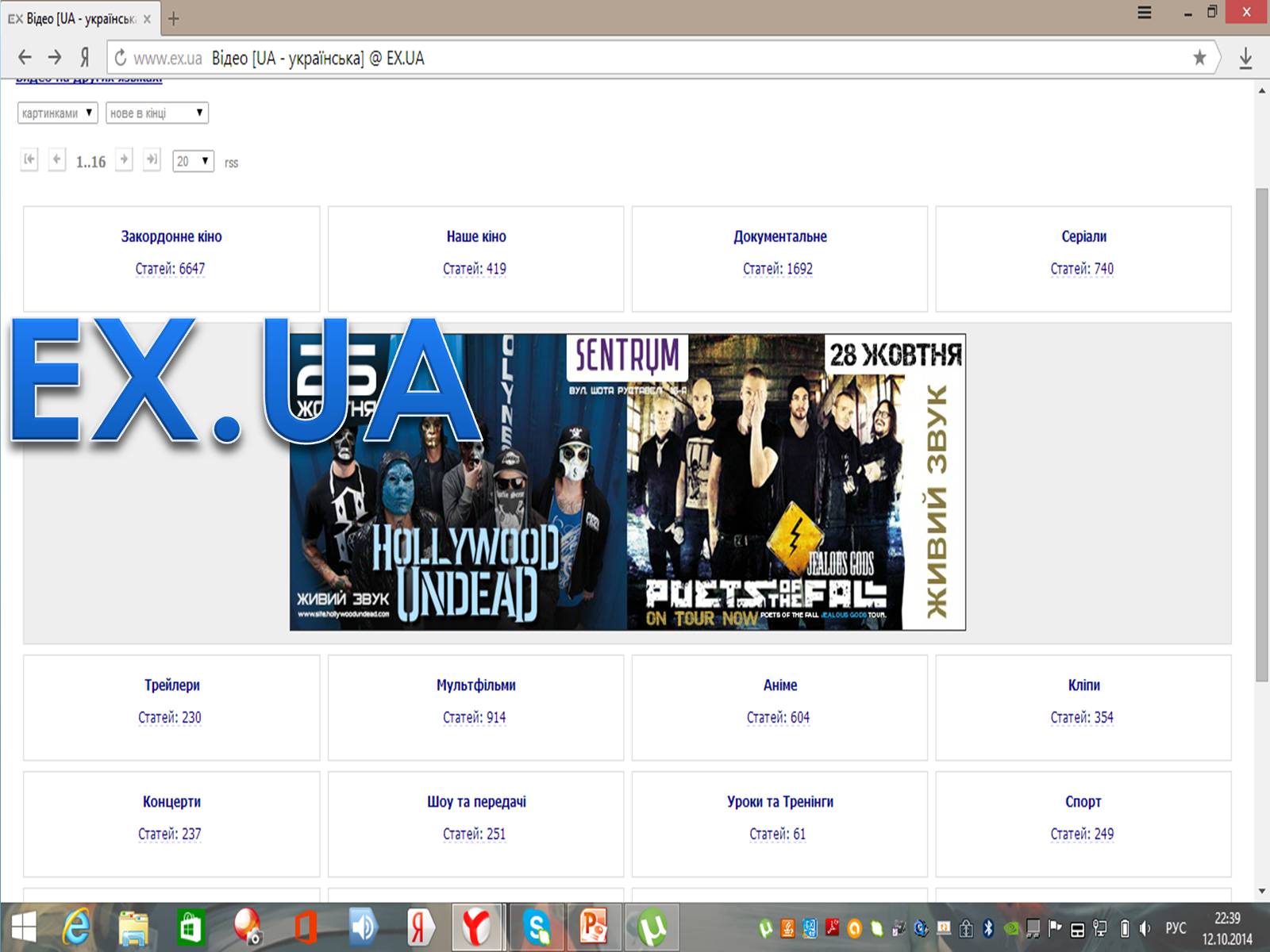Screen dimensions: 1270x952
Task: Switch to uTorrent in the taskbar
Action: point(652,927)
